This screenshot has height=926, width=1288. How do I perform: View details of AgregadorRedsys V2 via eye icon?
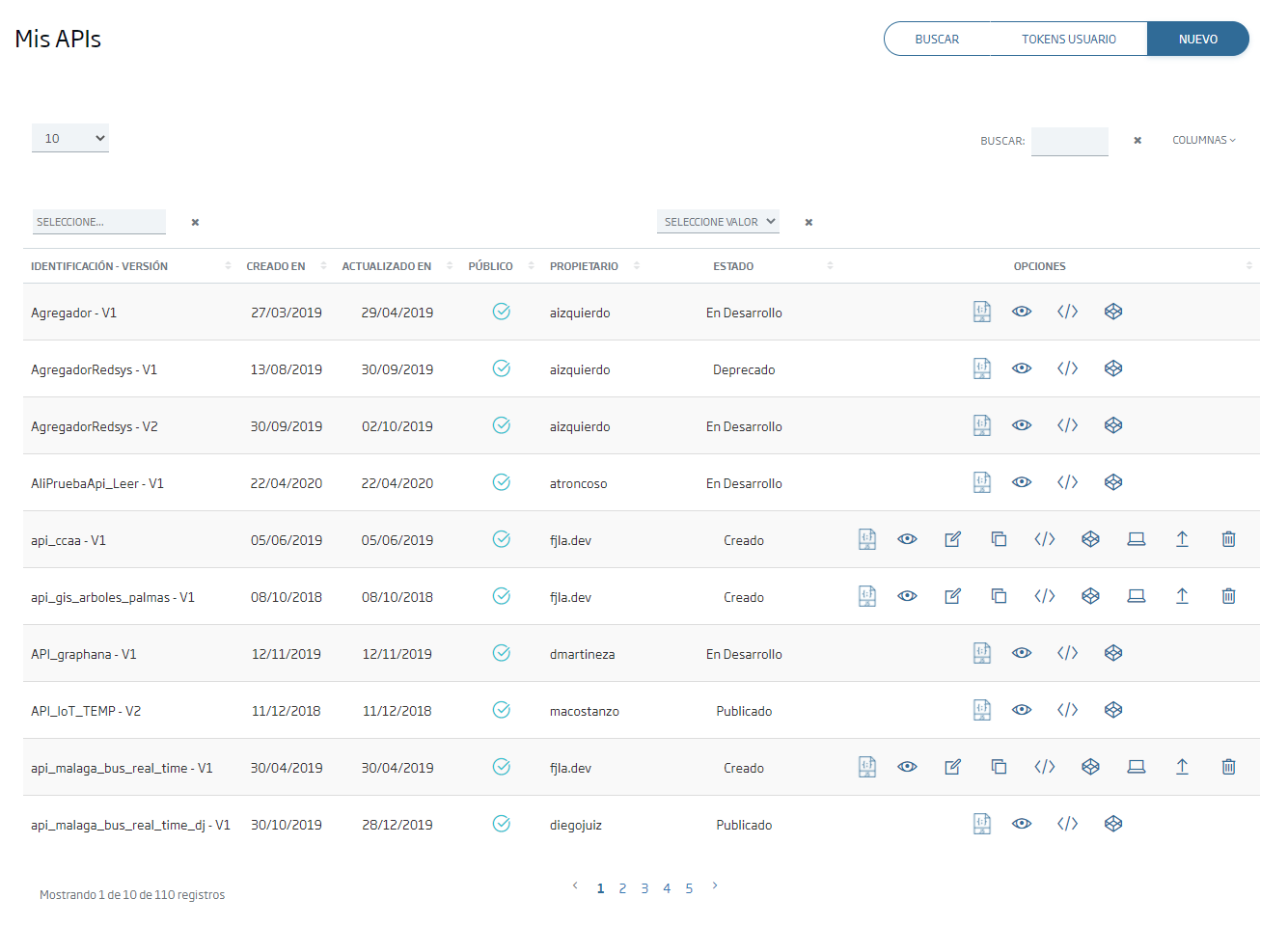tap(1022, 424)
